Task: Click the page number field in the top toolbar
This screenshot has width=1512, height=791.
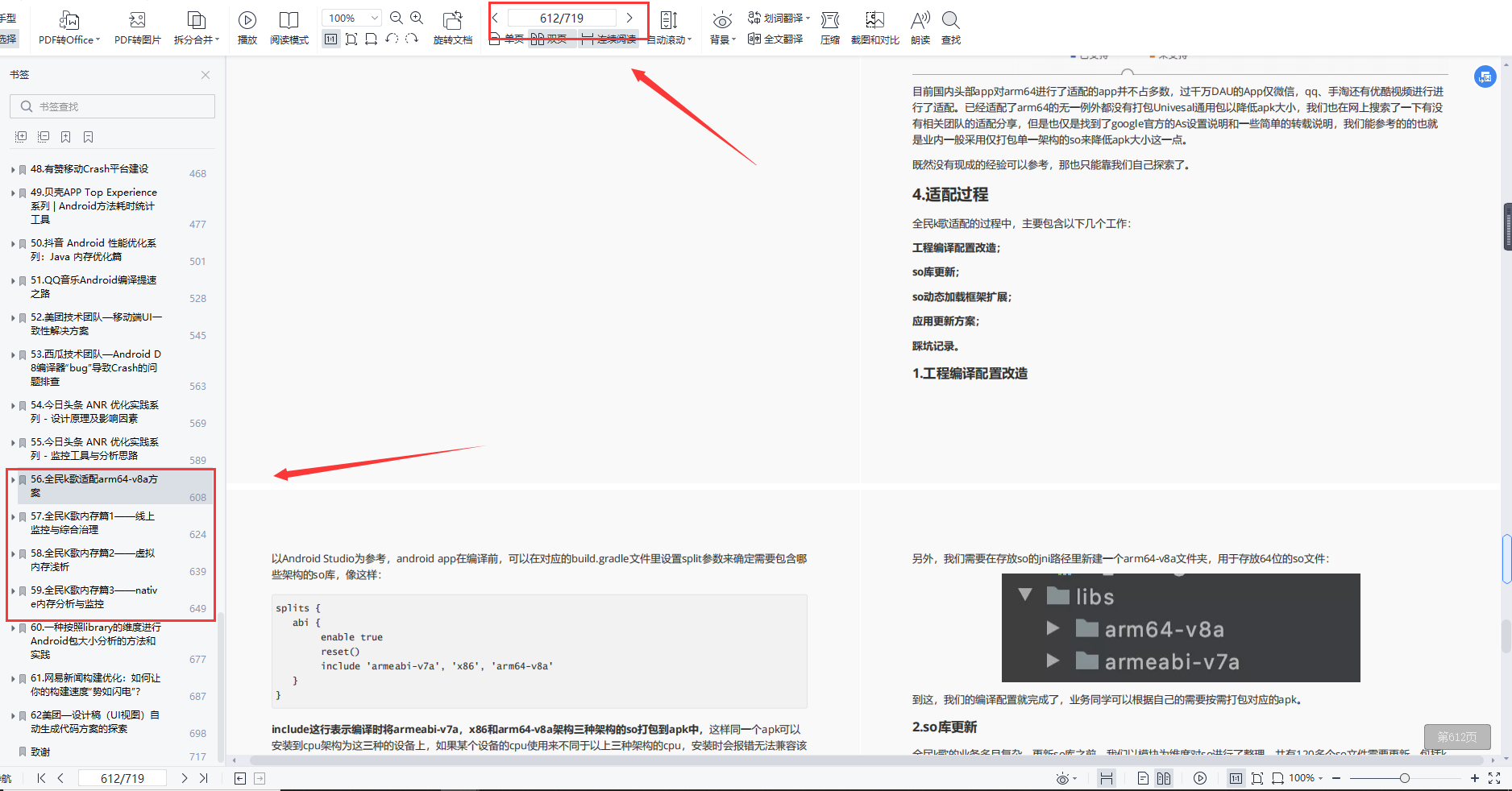Action: 562,18
